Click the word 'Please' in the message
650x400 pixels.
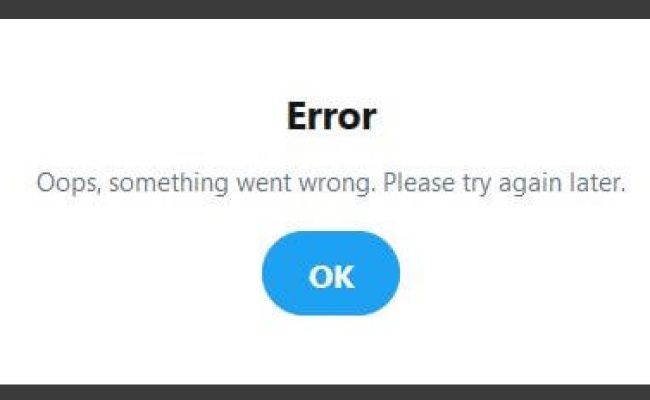coord(419,182)
